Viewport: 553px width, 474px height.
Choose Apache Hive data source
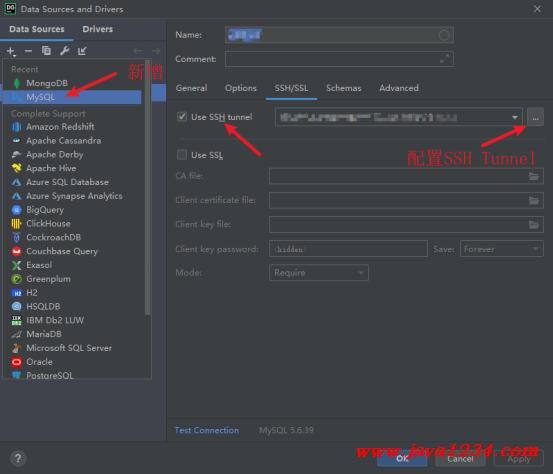73,168
